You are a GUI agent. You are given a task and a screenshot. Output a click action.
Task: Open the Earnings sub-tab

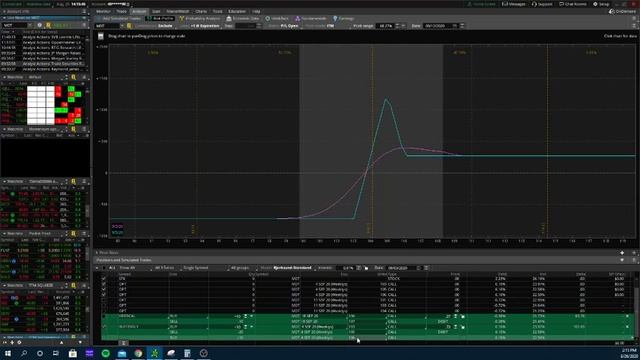(344, 18)
